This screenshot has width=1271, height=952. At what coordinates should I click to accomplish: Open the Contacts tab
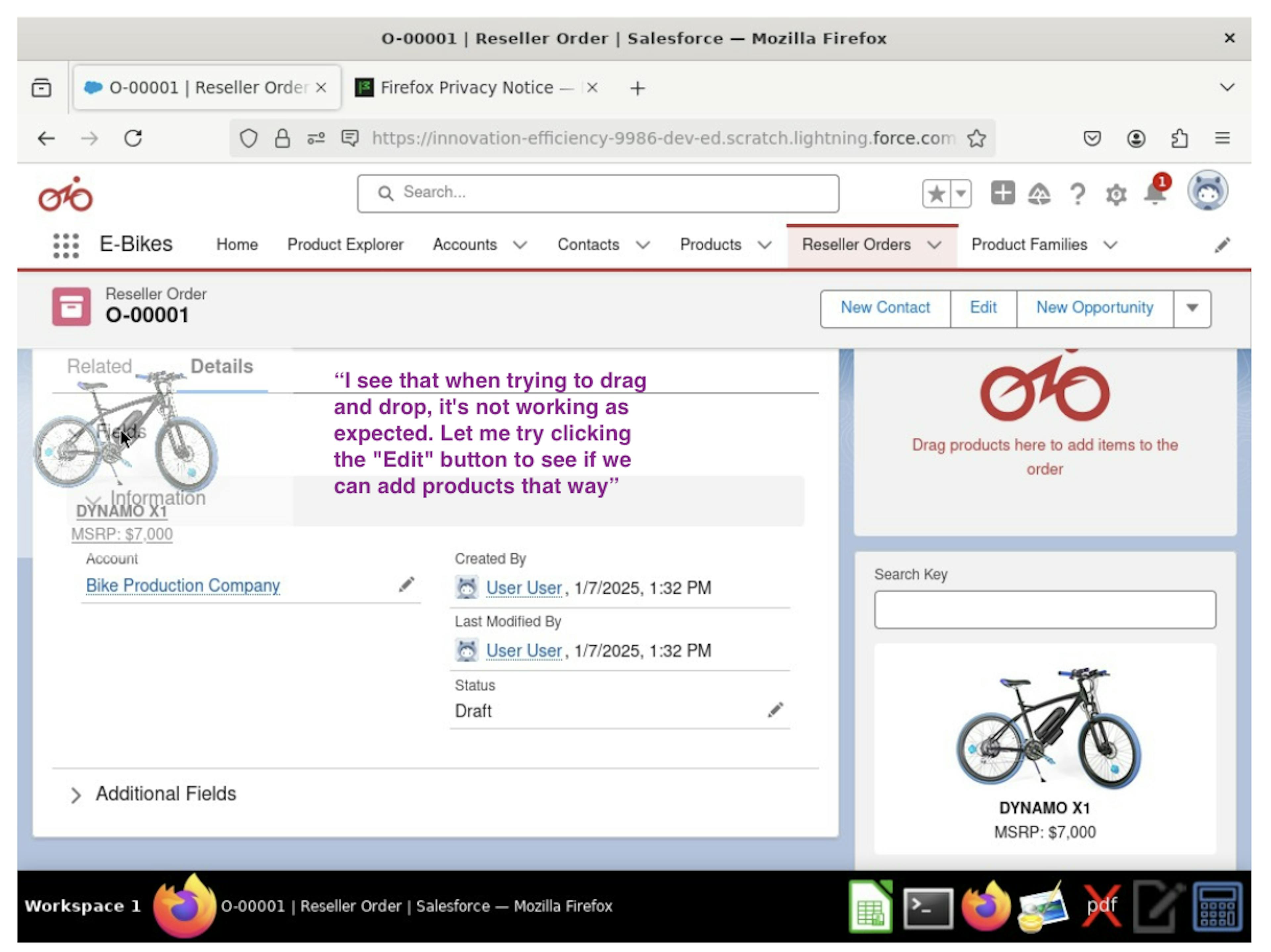pos(588,245)
